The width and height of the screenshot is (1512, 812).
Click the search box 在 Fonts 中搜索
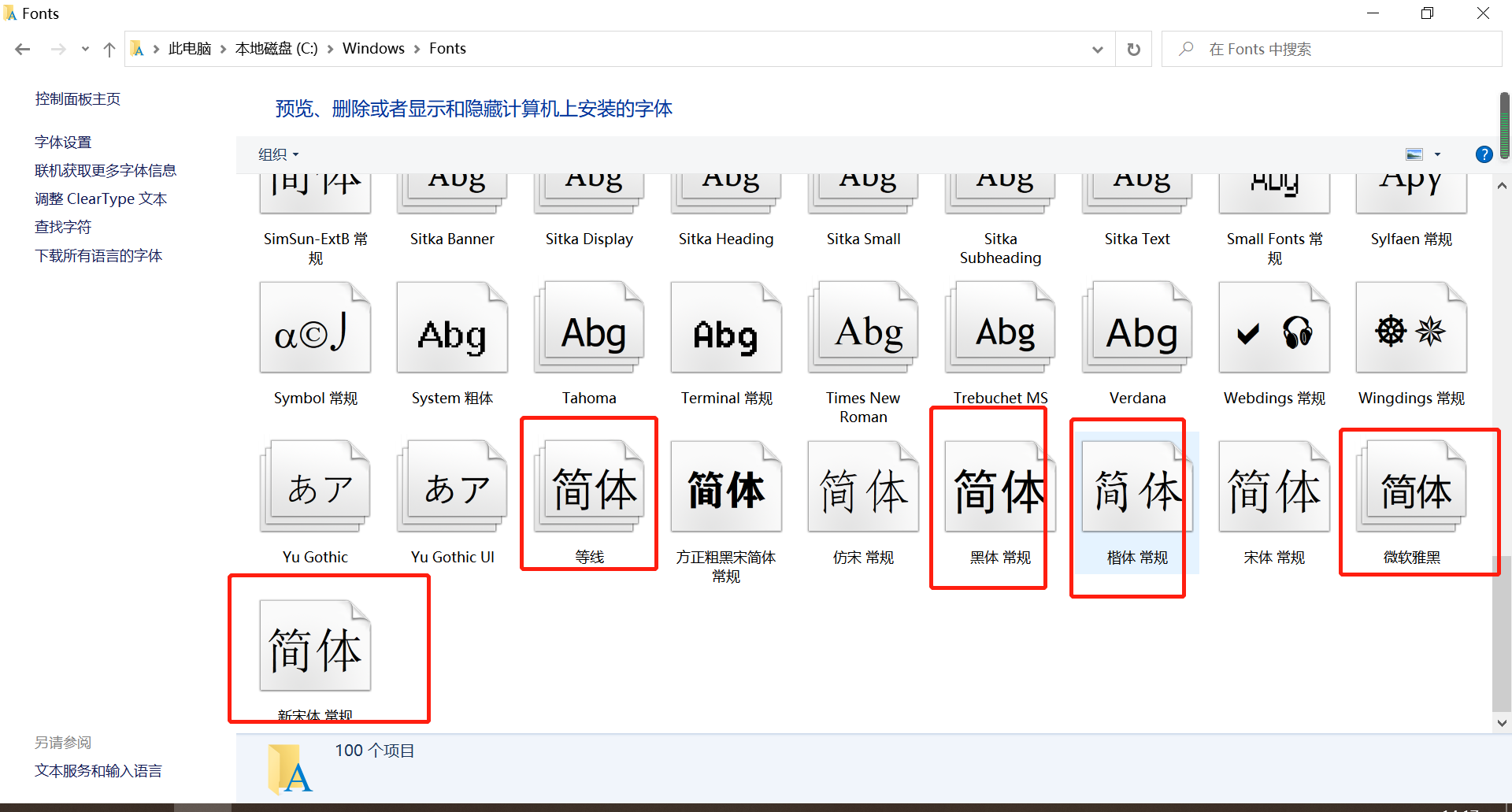tap(1332, 50)
